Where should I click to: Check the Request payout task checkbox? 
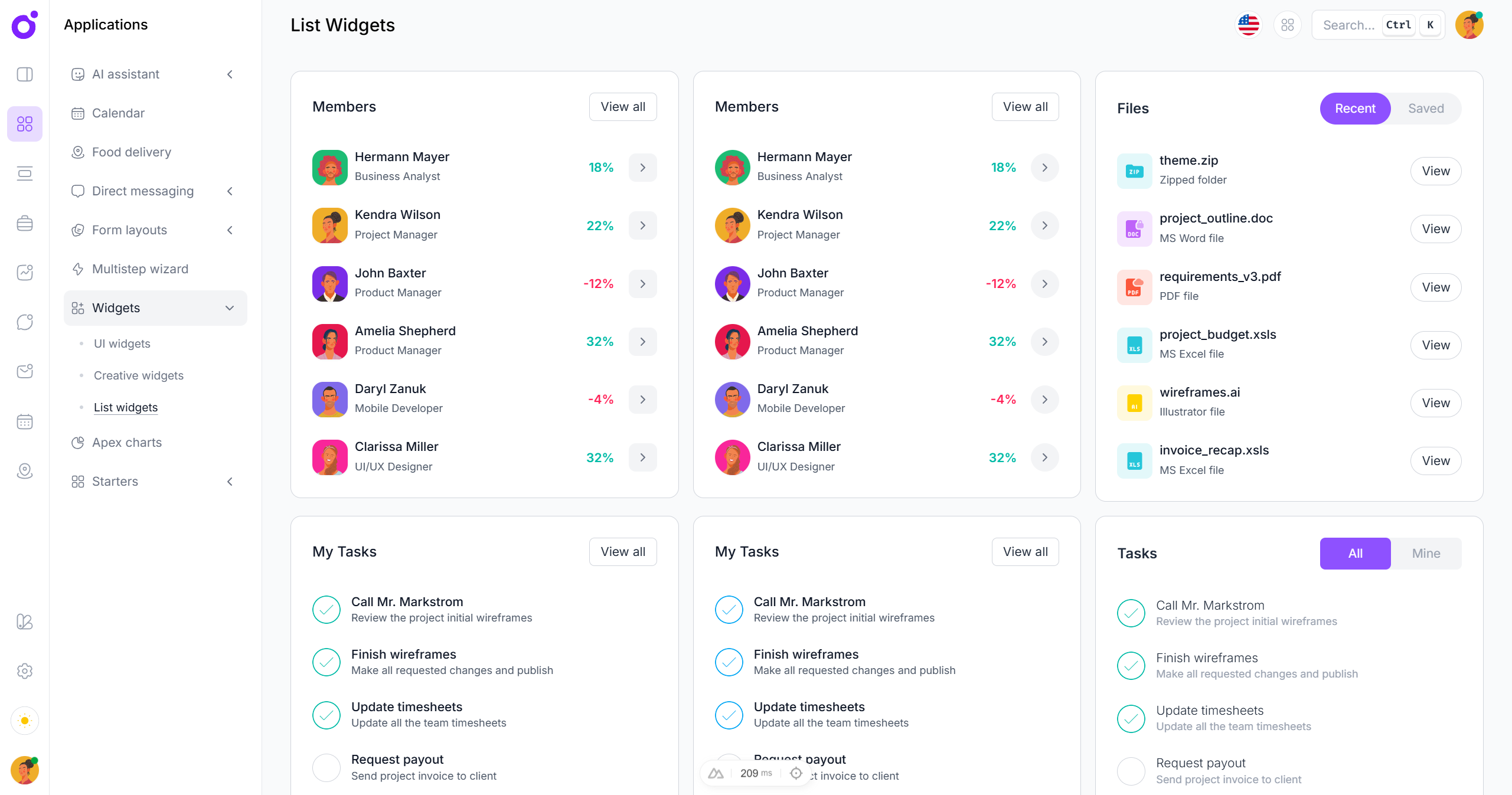click(x=326, y=768)
